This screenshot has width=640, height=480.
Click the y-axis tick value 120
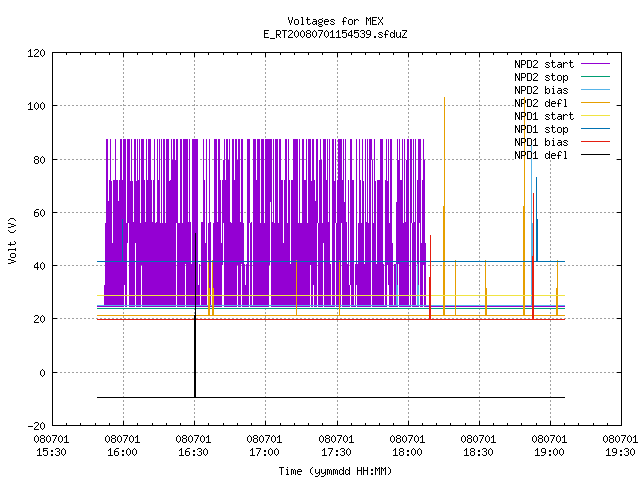coord(36,53)
